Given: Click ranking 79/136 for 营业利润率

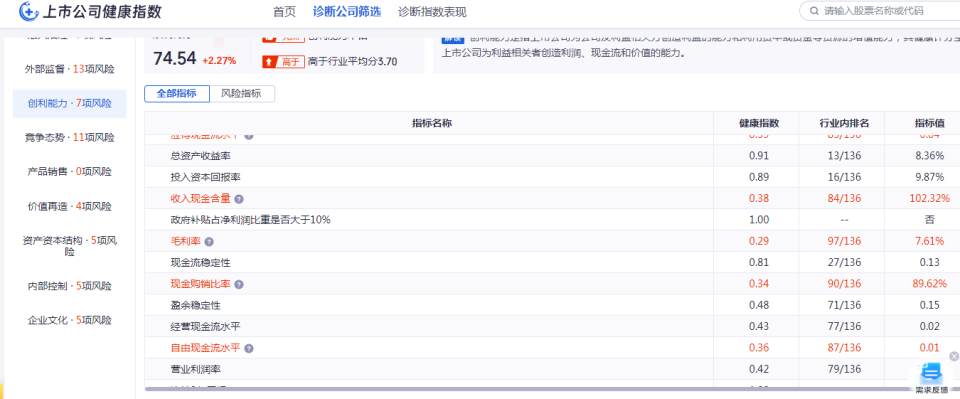Looking at the screenshot, I should click(844, 370).
